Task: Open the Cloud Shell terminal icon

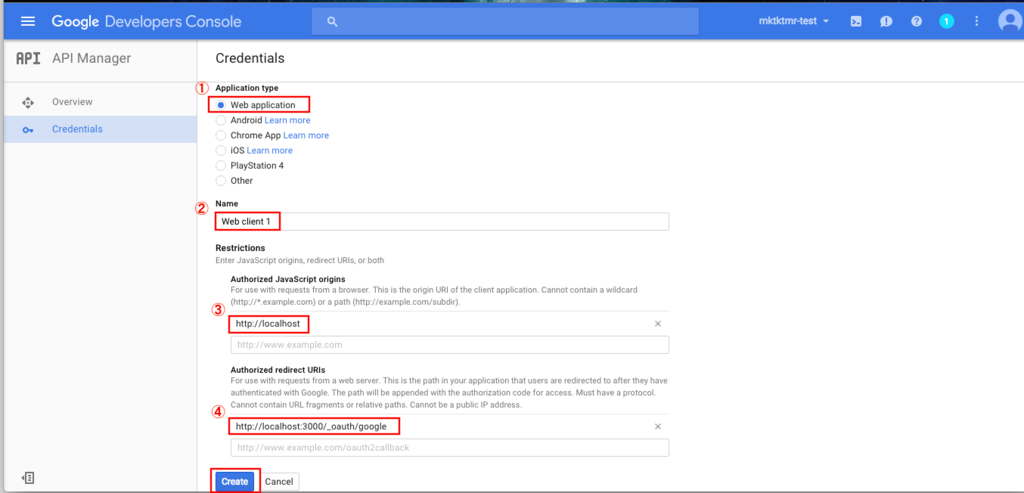Action: tap(856, 22)
